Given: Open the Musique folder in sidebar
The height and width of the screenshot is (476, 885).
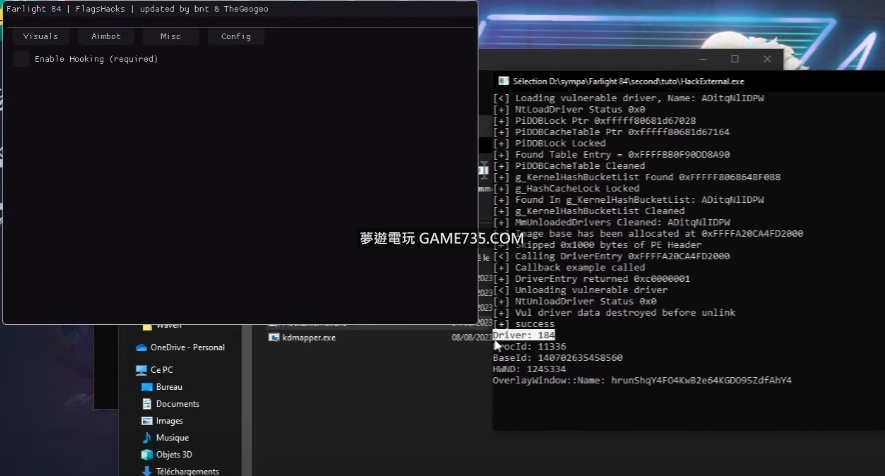Looking at the screenshot, I should pyautogui.click(x=147, y=438).
